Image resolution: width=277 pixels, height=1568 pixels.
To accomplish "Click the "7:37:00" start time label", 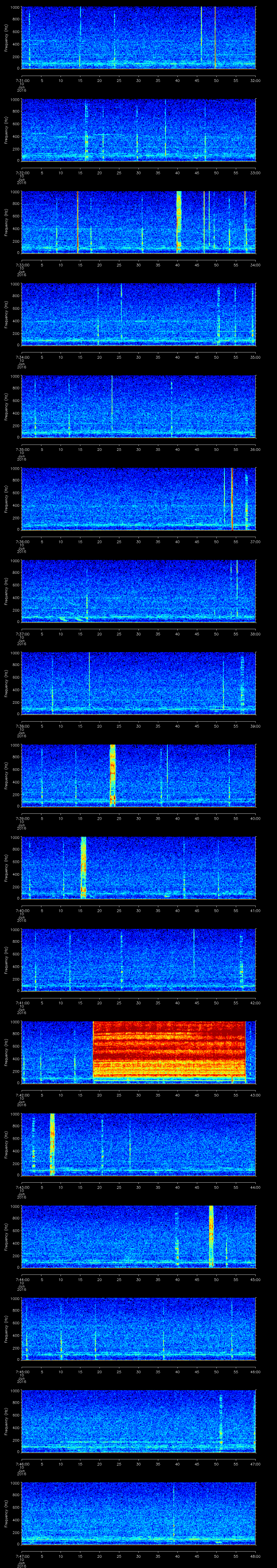I will click(22, 634).
